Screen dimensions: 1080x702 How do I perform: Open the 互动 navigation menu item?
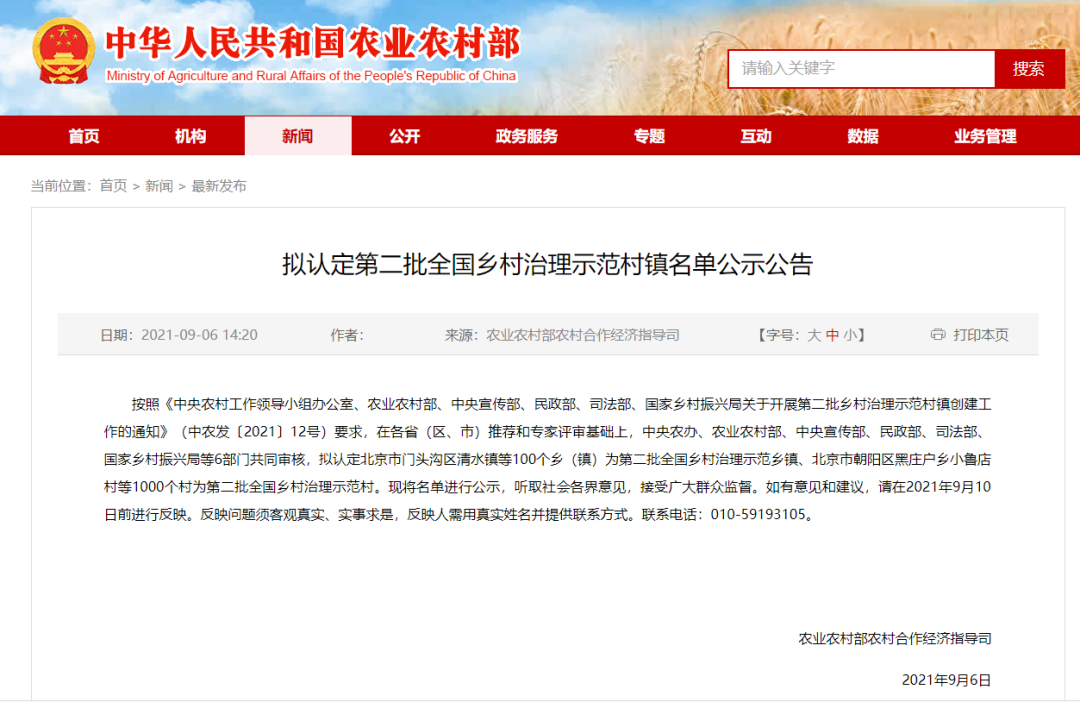click(x=756, y=136)
